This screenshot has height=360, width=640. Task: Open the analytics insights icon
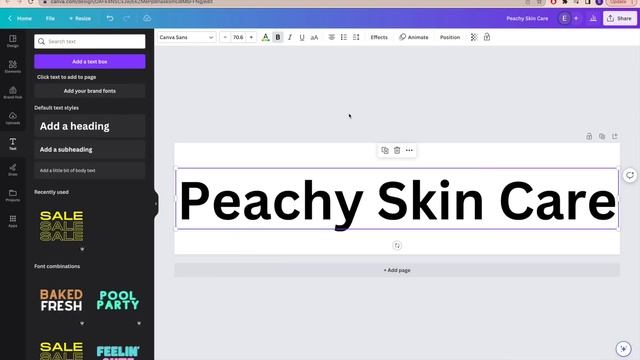pos(593,18)
